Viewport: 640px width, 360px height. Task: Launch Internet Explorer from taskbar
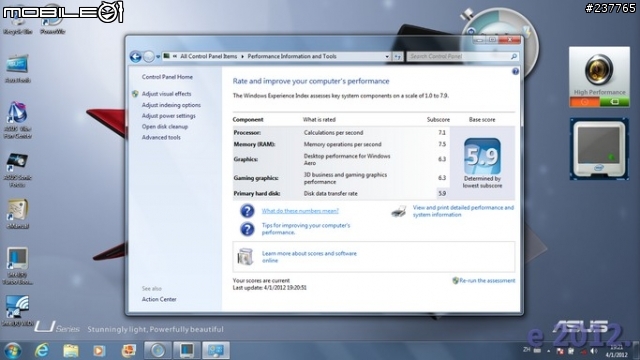click(42, 350)
